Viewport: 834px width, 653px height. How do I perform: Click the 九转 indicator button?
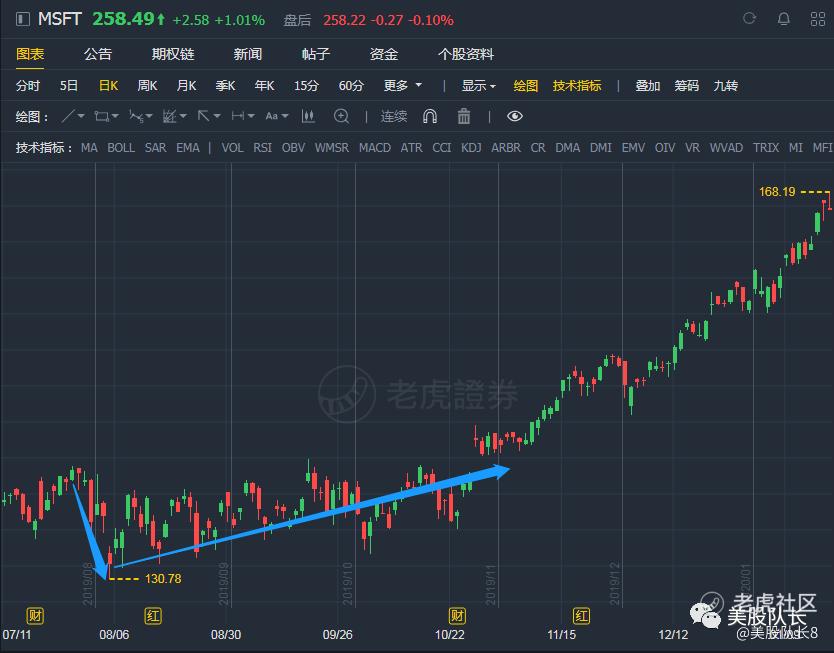click(x=725, y=86)
